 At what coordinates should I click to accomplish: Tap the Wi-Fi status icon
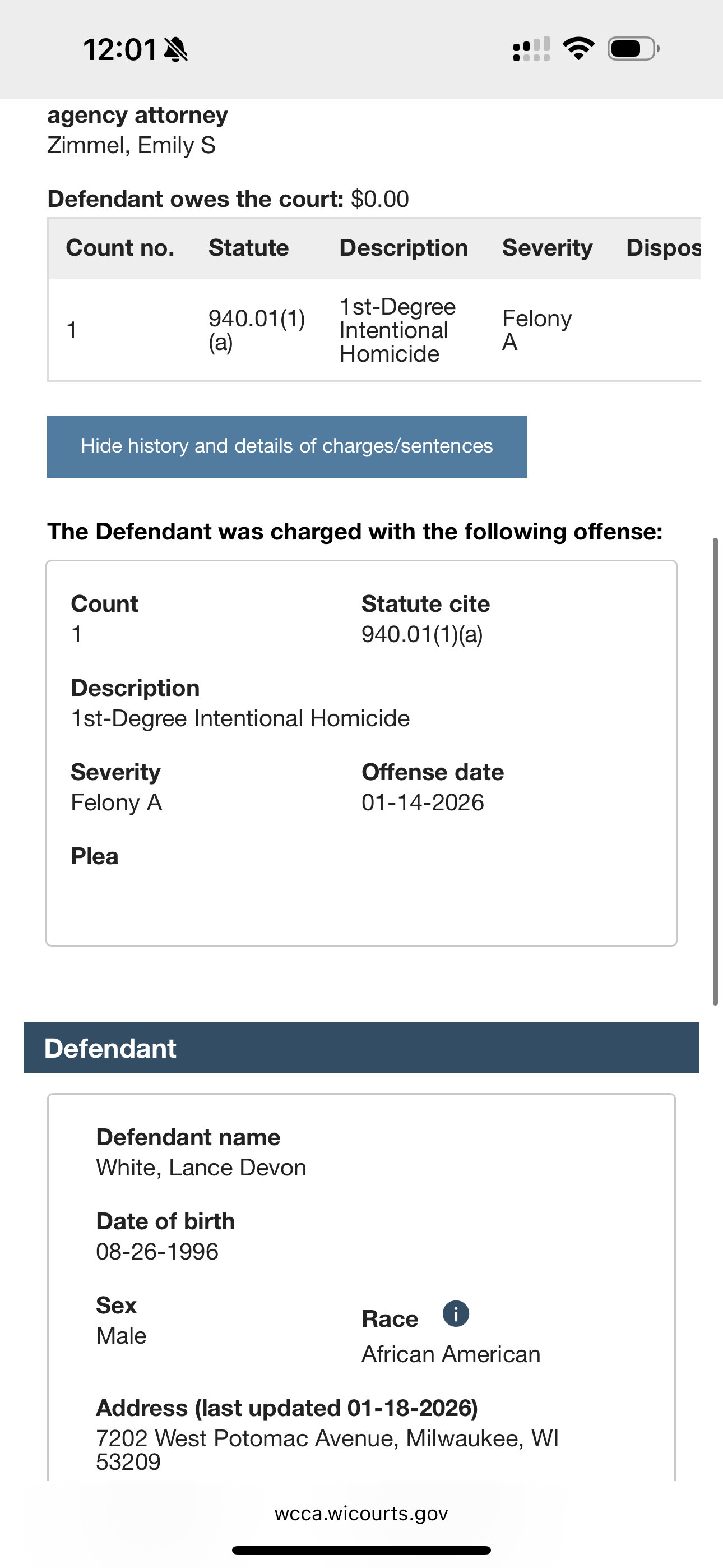pyautogui.click(x=578, y=48)
